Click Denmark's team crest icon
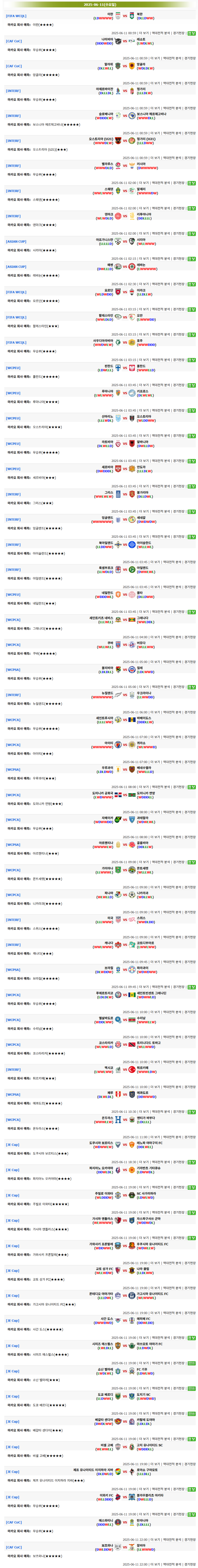The width and height of the screenshot is (198, 1568). click(x=118, y=216)
